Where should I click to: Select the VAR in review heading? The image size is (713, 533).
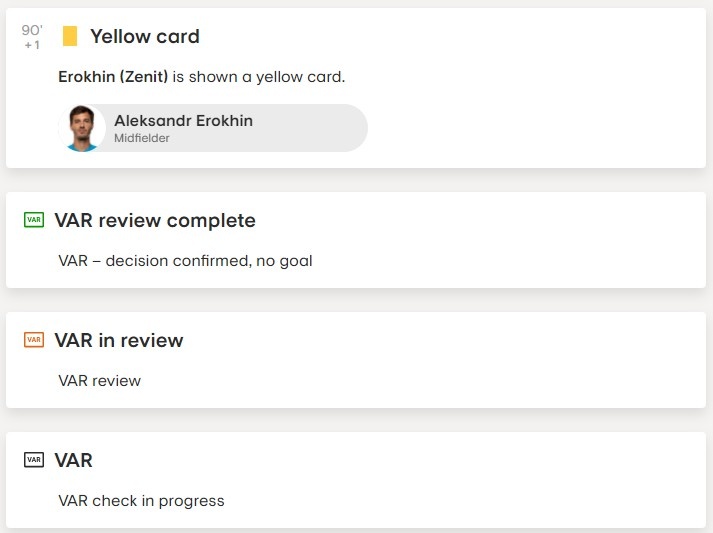pyautogui.click(x=119, y=341)
